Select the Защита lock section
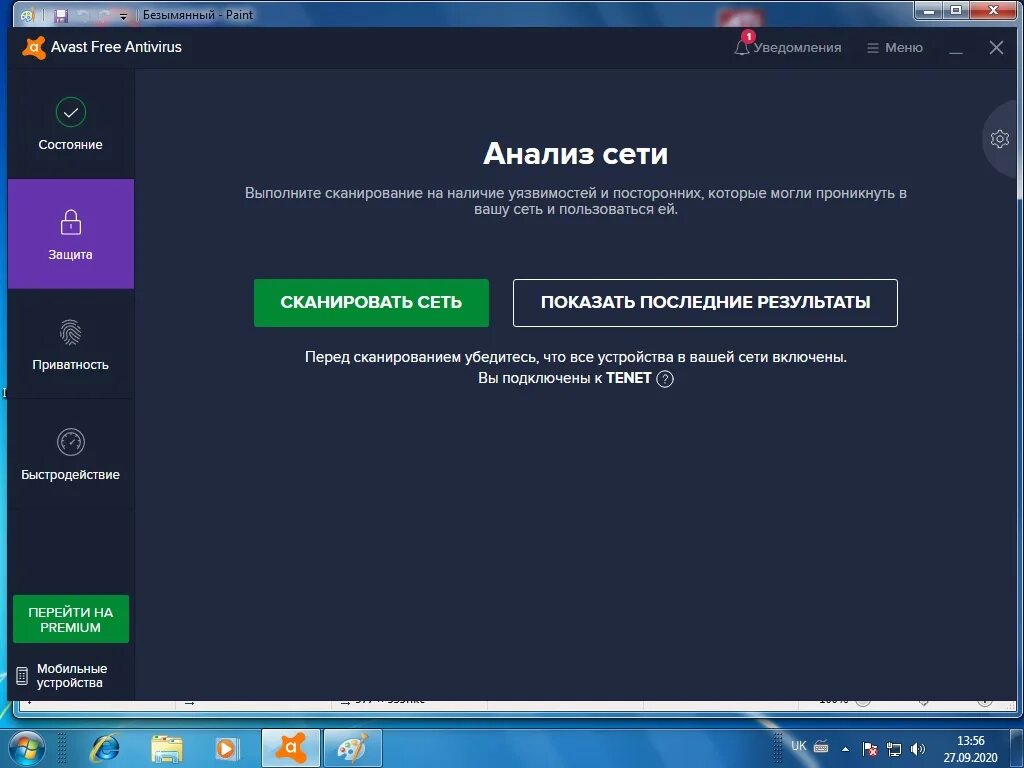The height and width of the screenshot is (768, 1024). [x=71, y=234]
